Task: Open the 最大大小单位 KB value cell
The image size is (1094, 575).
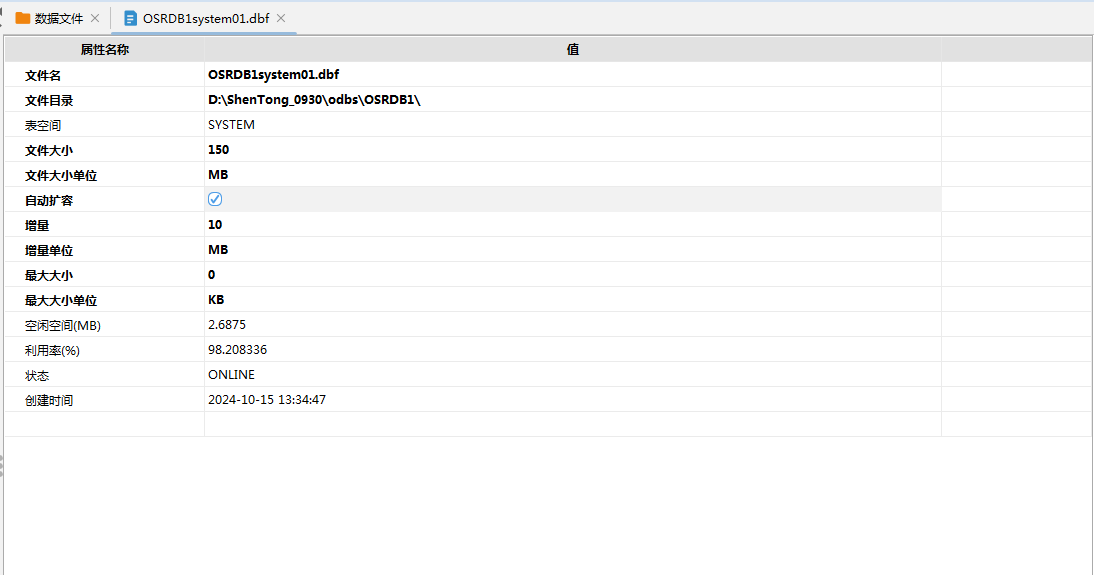Action: click(x=217, y=300)
